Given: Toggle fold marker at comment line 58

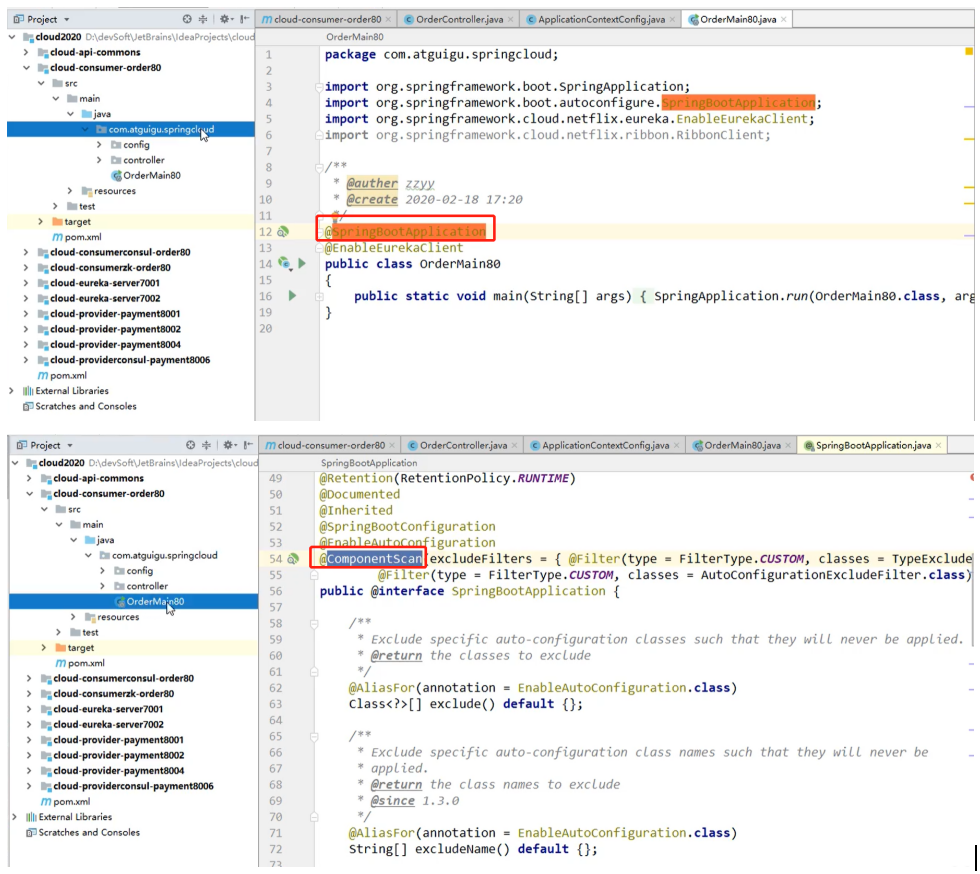Looking at the screenshot, I should coord(314,623).
